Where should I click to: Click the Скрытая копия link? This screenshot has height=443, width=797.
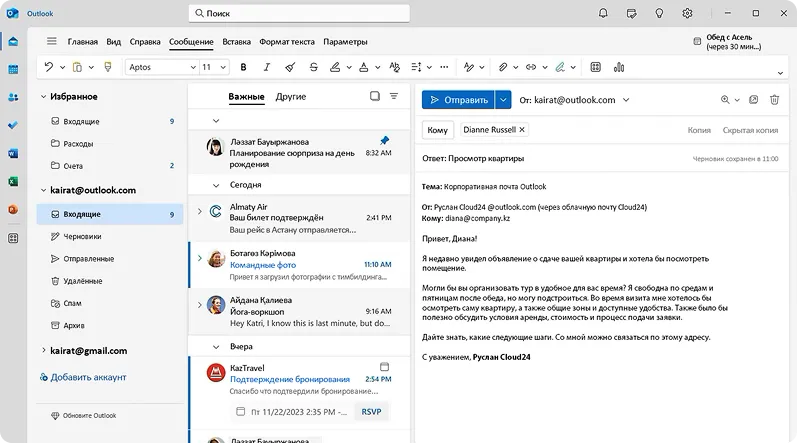tap(750, 130)
